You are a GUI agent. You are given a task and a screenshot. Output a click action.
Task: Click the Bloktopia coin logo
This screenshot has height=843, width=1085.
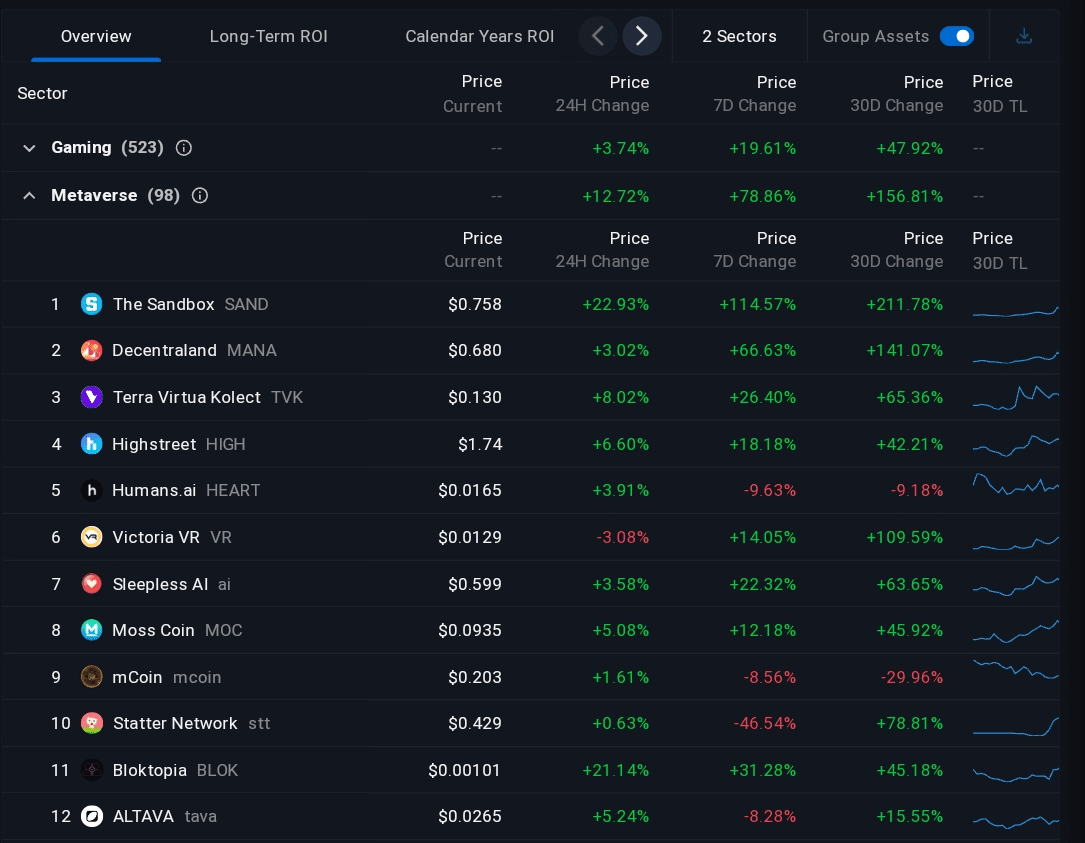click(92, 770)
